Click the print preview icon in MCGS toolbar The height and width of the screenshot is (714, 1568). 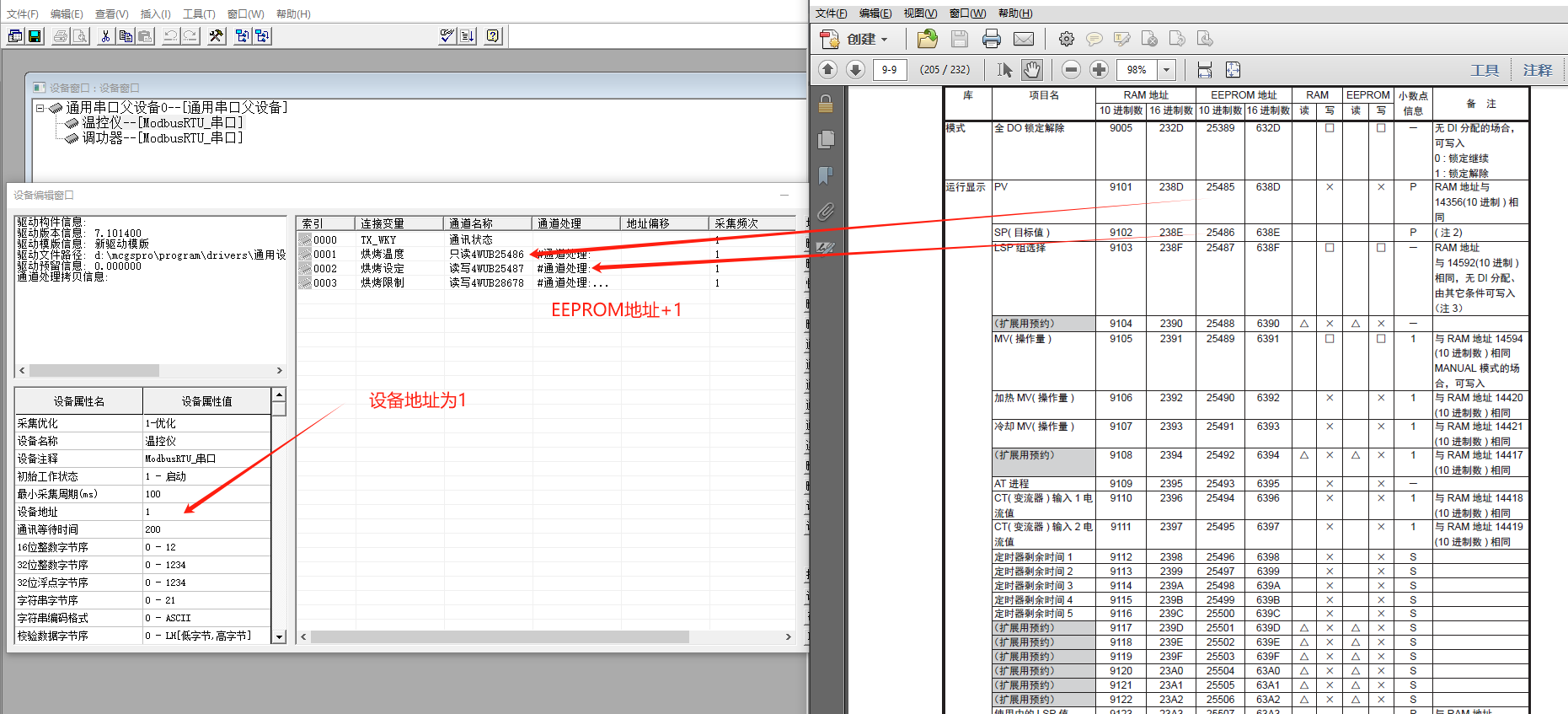pos(80,36)
